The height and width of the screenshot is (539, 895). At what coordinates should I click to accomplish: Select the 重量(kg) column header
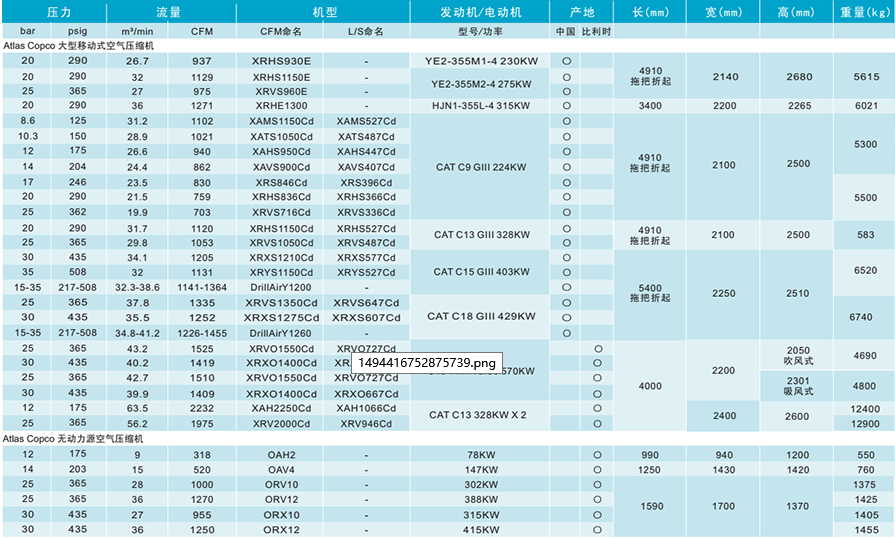(864, 12)
